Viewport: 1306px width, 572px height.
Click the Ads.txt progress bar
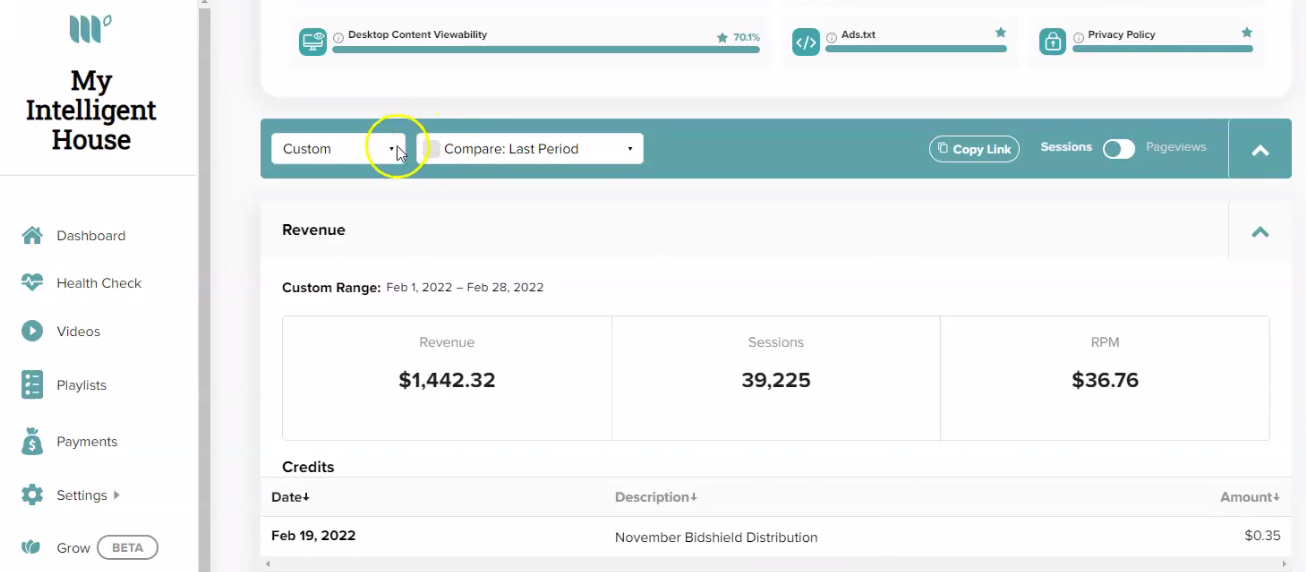coord(916,49)
